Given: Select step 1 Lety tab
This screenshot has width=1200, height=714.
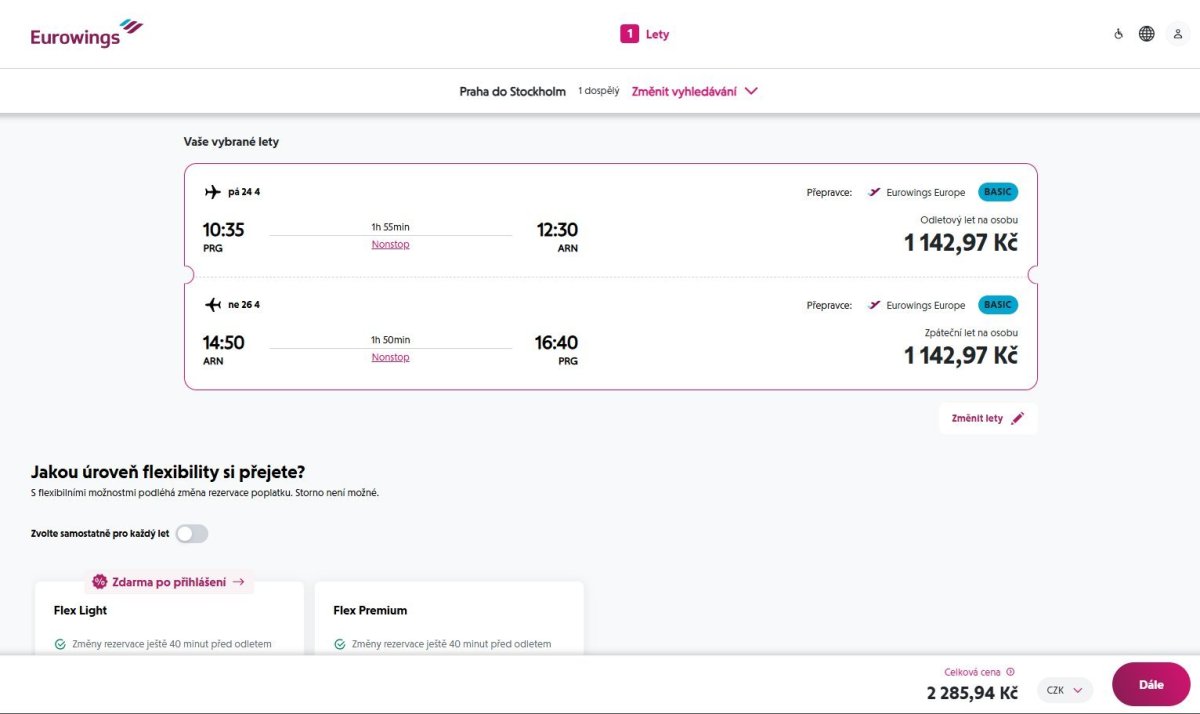Looking at the screenshot, I should pyautogui.click(x=645, y=34).
